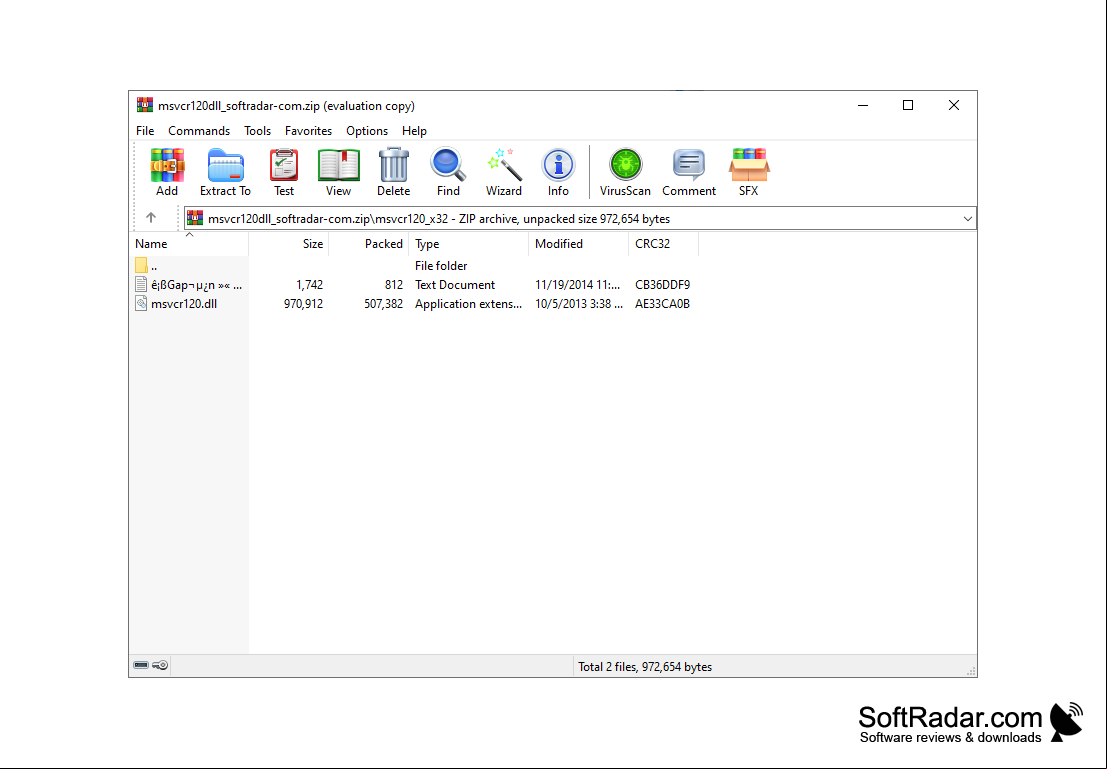Expand the address bar path dropdown
This screenshot has width=1107, height=769.
click(x=967, y=219)
